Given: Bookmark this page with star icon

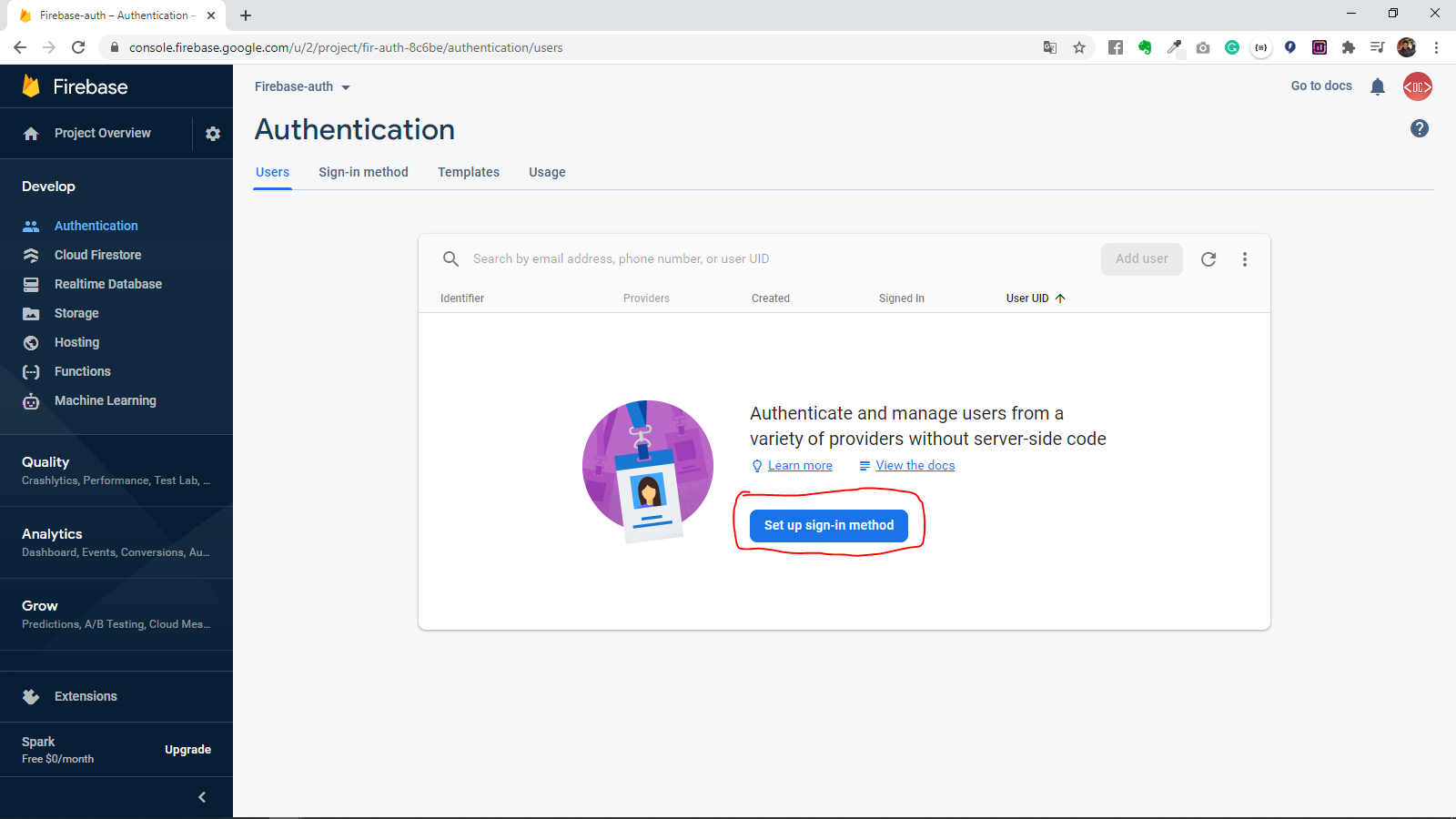Looking at the screenshot, I should coord(1079,47).
